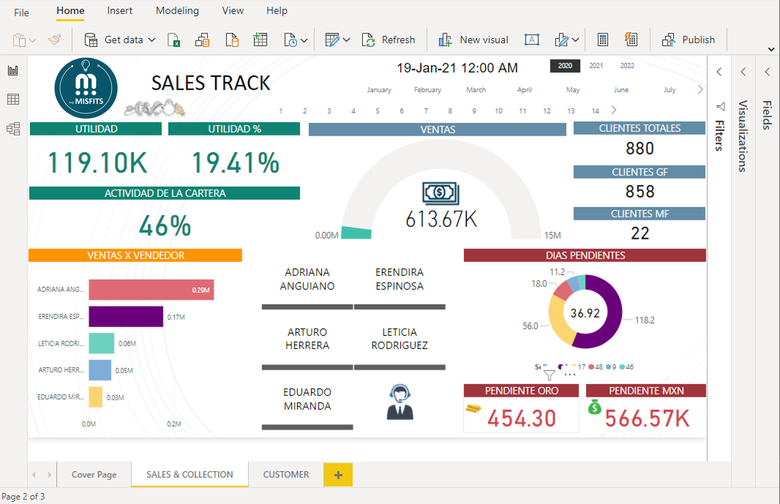The width and height of the screenshot is (780, 504).
Task: Open the Paste dropdown arrow
Action: [32, 40]
